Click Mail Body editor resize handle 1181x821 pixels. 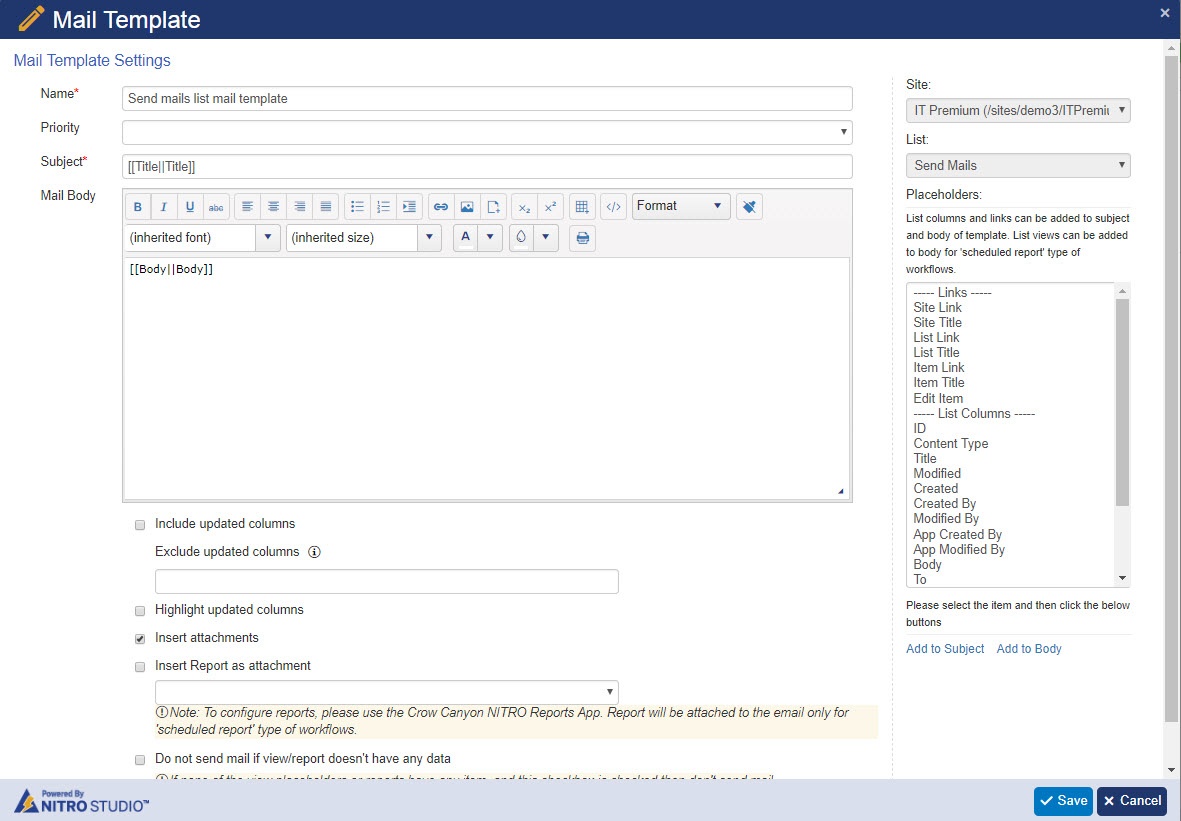click(841, 491)
